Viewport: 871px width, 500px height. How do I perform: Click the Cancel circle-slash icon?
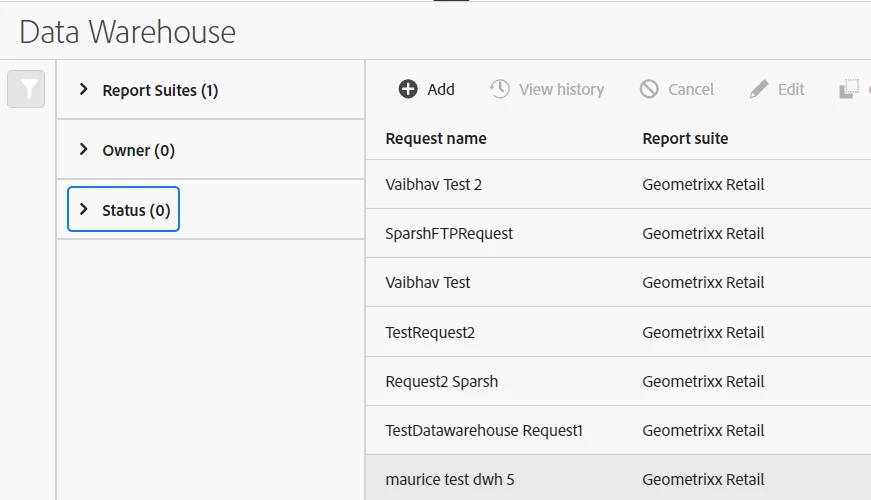click(x=649, y=89)
